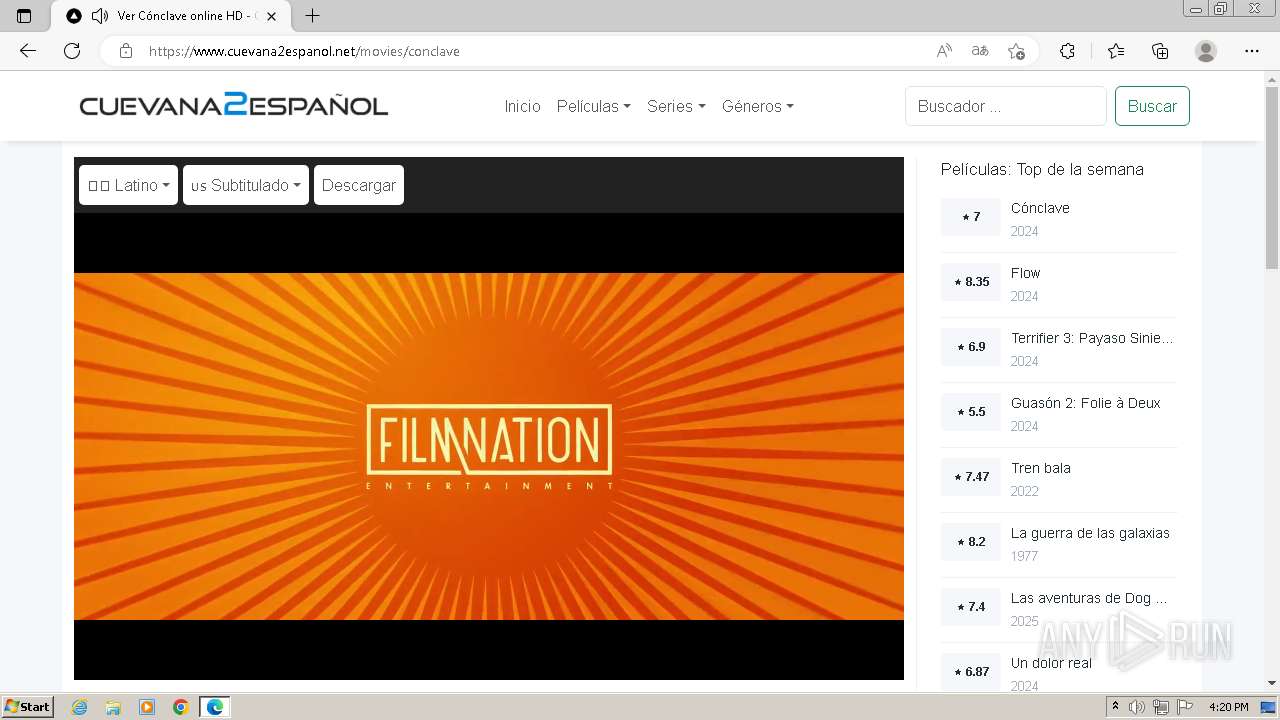Viewport: 1280px width, 720px height.
Task: Open Edge settings and more menu
Action: coord(1252,51)
